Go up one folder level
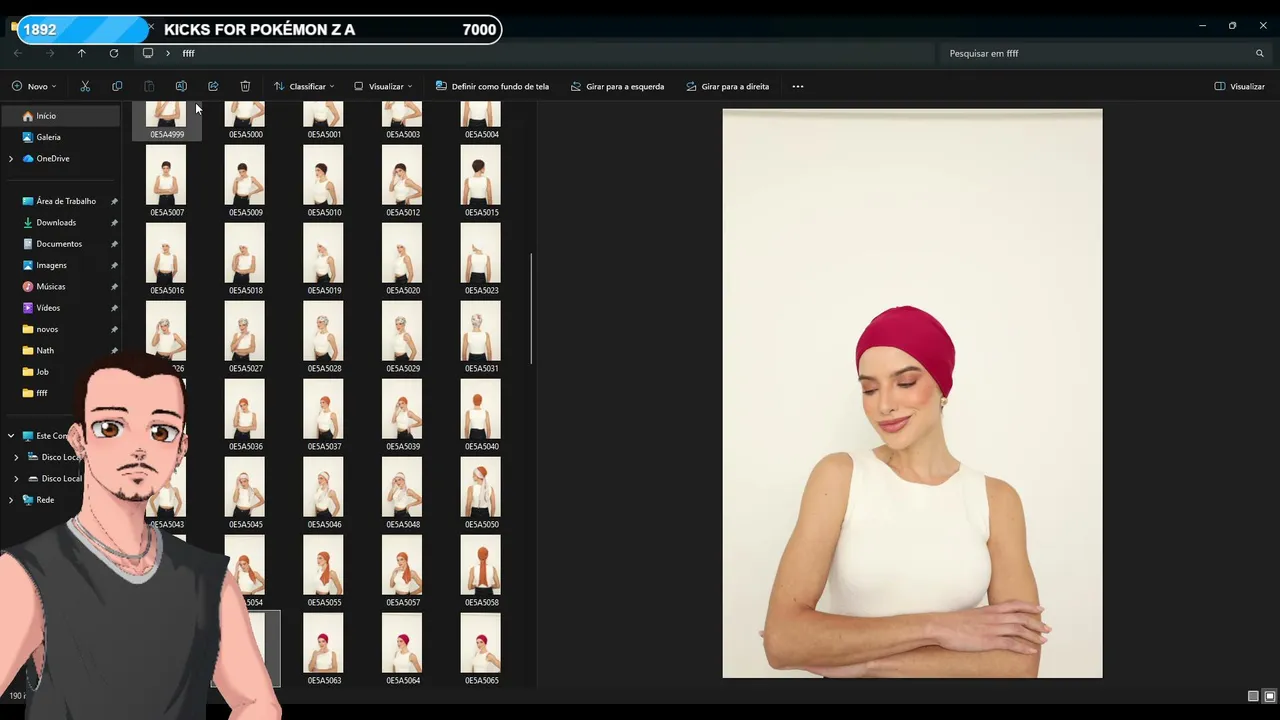This screenshot has width=1280, height=720. (82, 53)
